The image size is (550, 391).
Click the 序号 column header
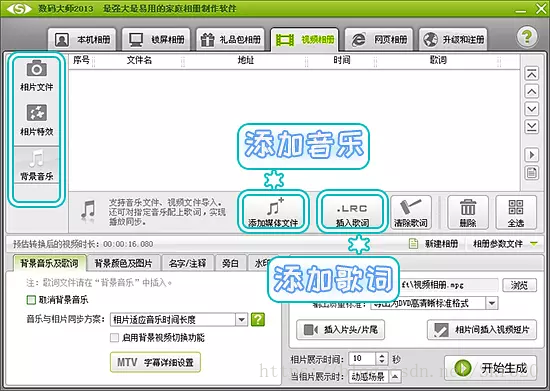point(81,60)
